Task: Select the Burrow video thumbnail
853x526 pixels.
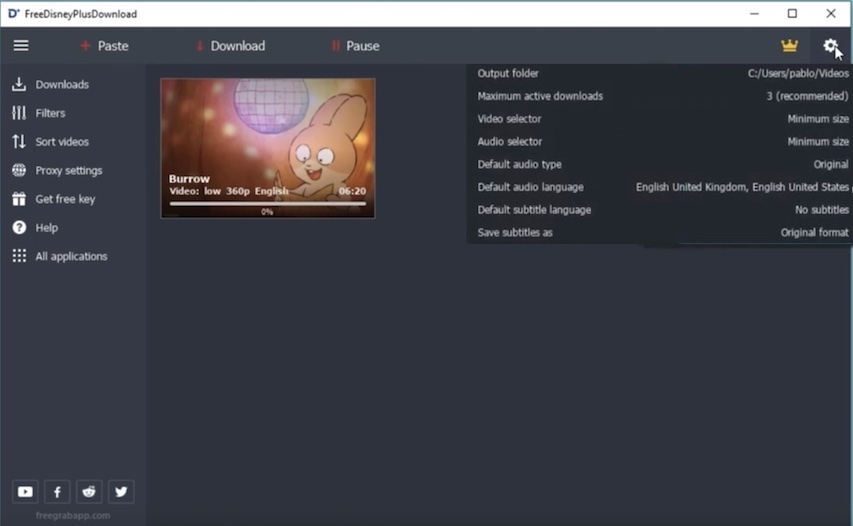Action: [268, 148]
